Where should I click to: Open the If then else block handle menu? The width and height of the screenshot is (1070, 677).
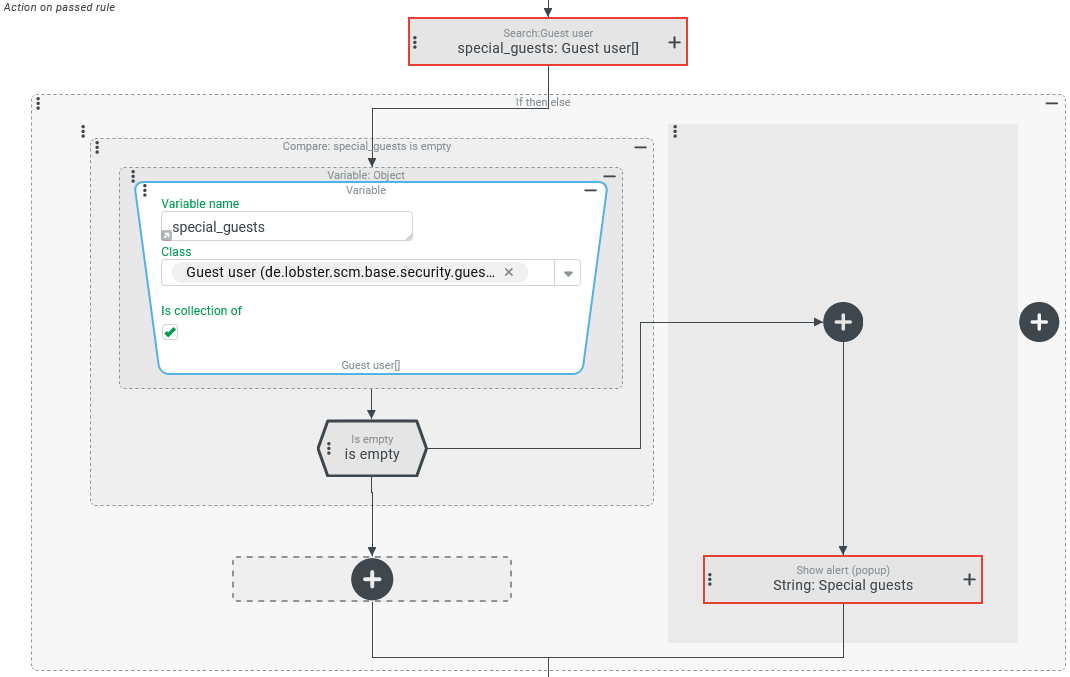38,103
